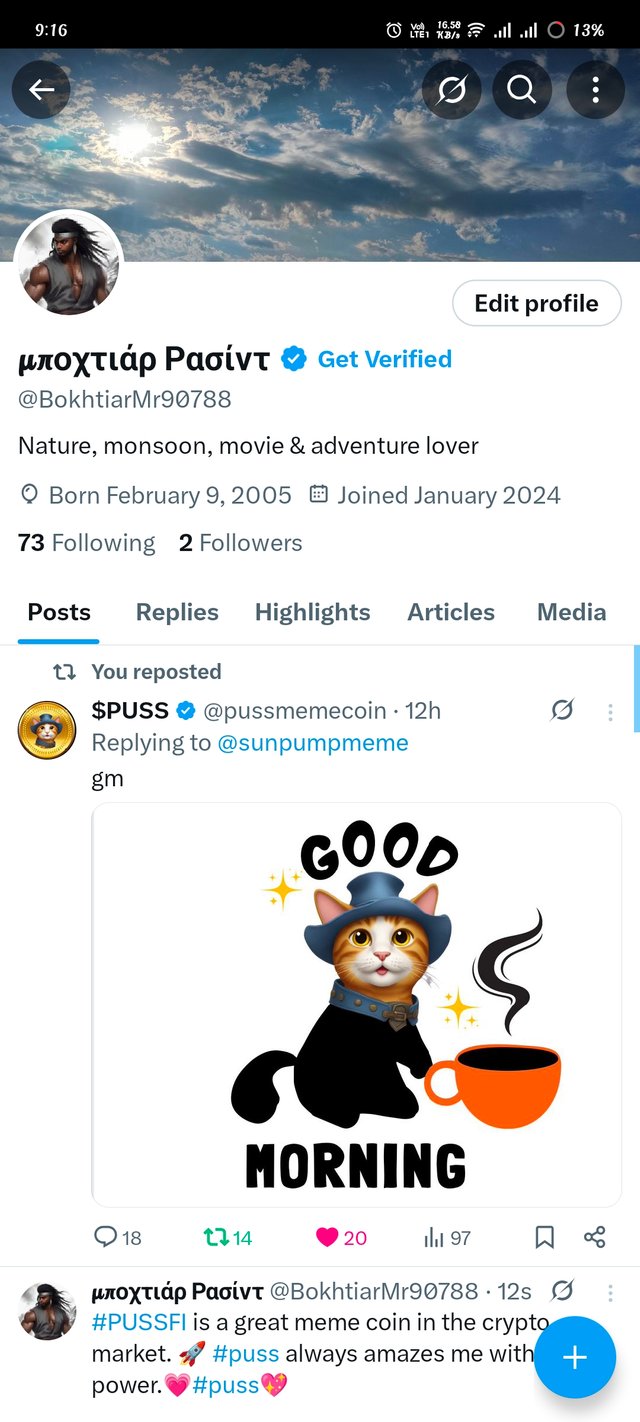Viewport: 640px width, 1422px height.
Task: Share the $PUSS gm post
Action: [x=594, y=1238]
